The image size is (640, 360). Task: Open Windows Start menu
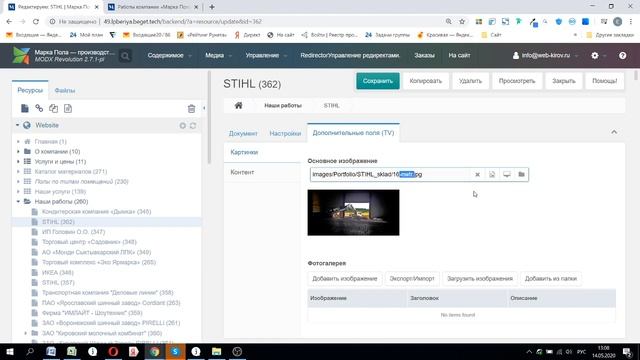coord(9,351)
